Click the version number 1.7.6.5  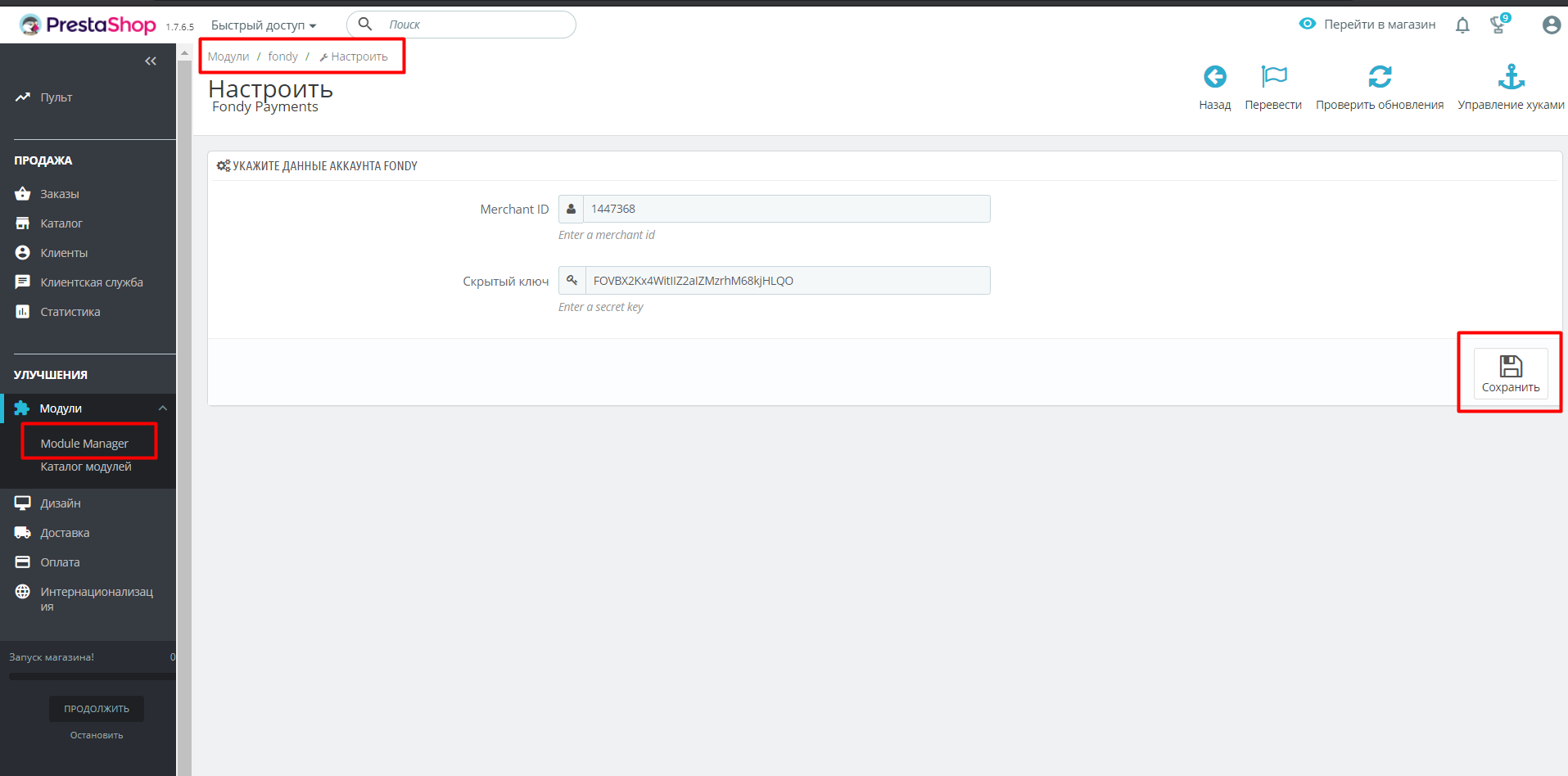(x=180, y=27)
